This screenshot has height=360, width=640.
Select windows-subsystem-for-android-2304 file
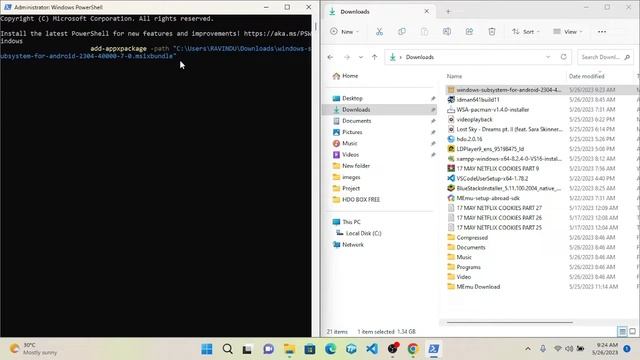pos(509,90)
